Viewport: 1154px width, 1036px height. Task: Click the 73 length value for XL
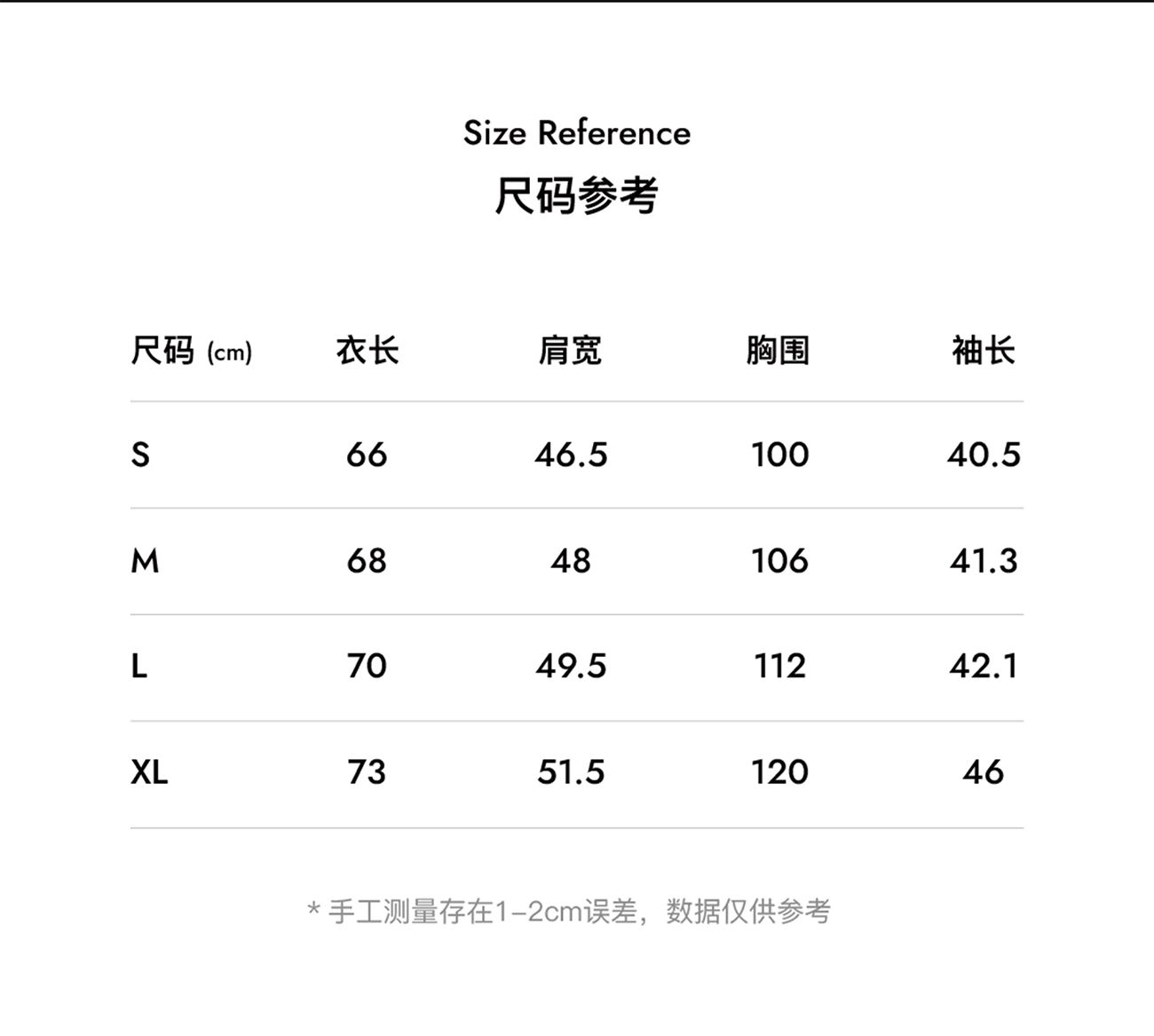(367, 772)
